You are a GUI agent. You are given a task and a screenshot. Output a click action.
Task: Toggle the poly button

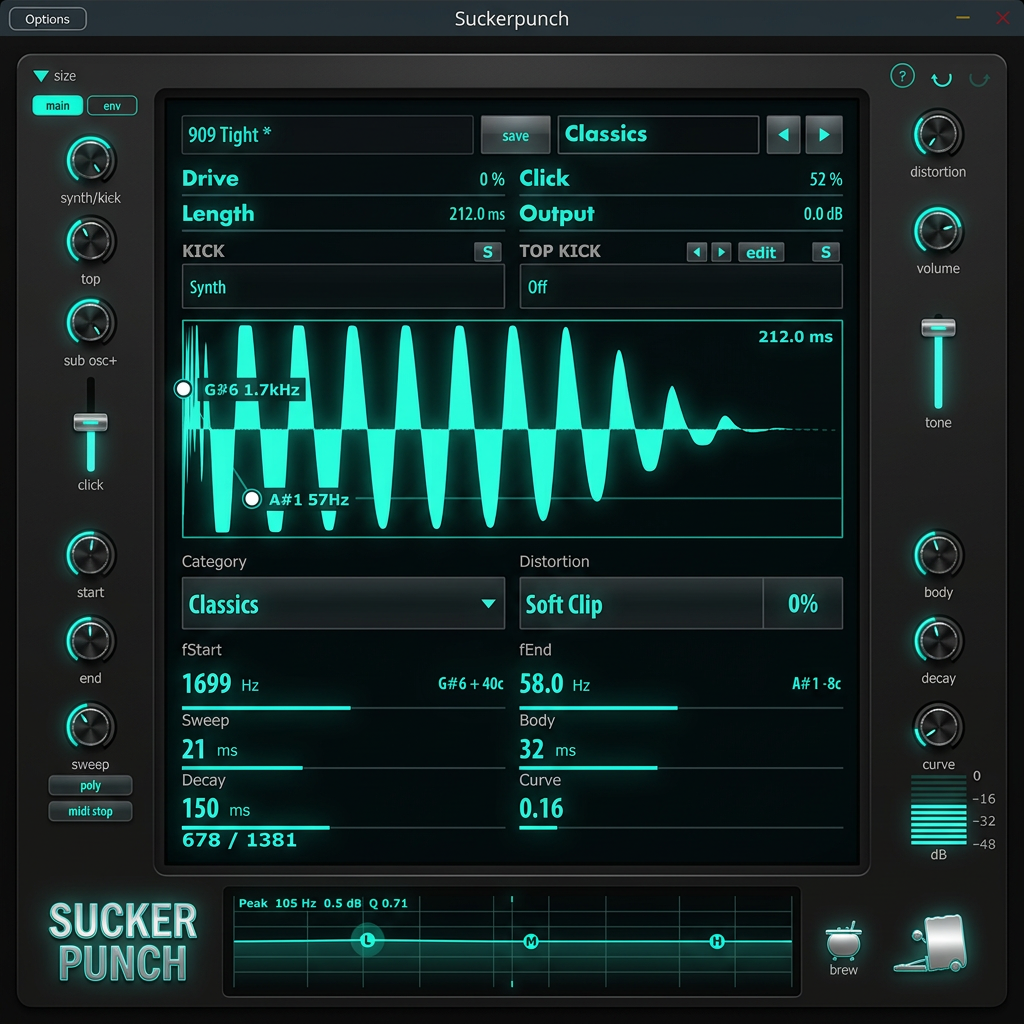coord(90,785)
